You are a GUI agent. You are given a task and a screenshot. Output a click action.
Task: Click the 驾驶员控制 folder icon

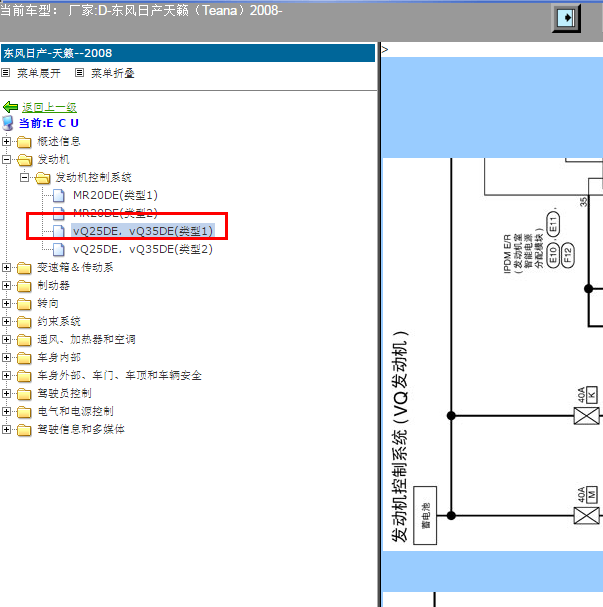coord(24,394)
